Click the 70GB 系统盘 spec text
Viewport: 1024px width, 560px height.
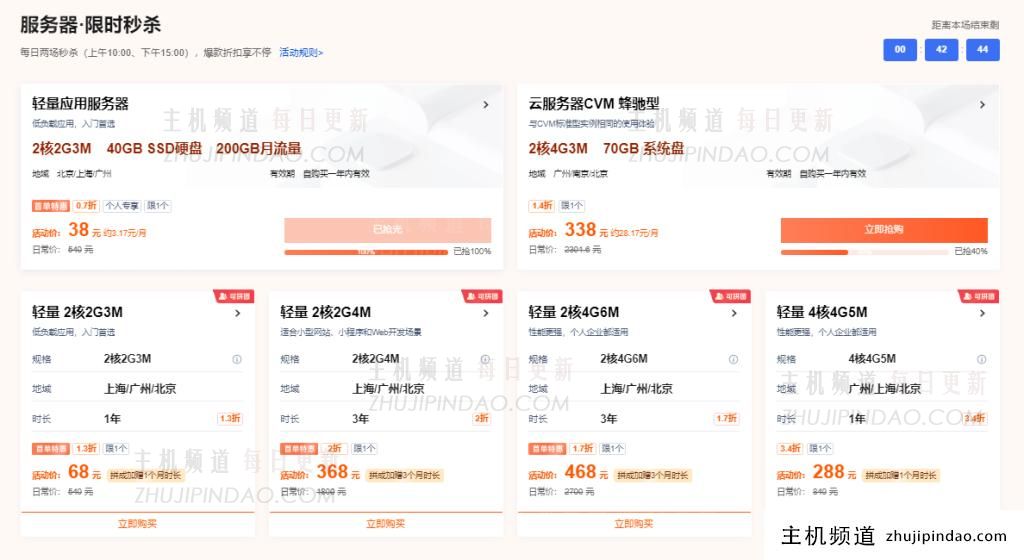pyautogui.click(x=643, y=149)
